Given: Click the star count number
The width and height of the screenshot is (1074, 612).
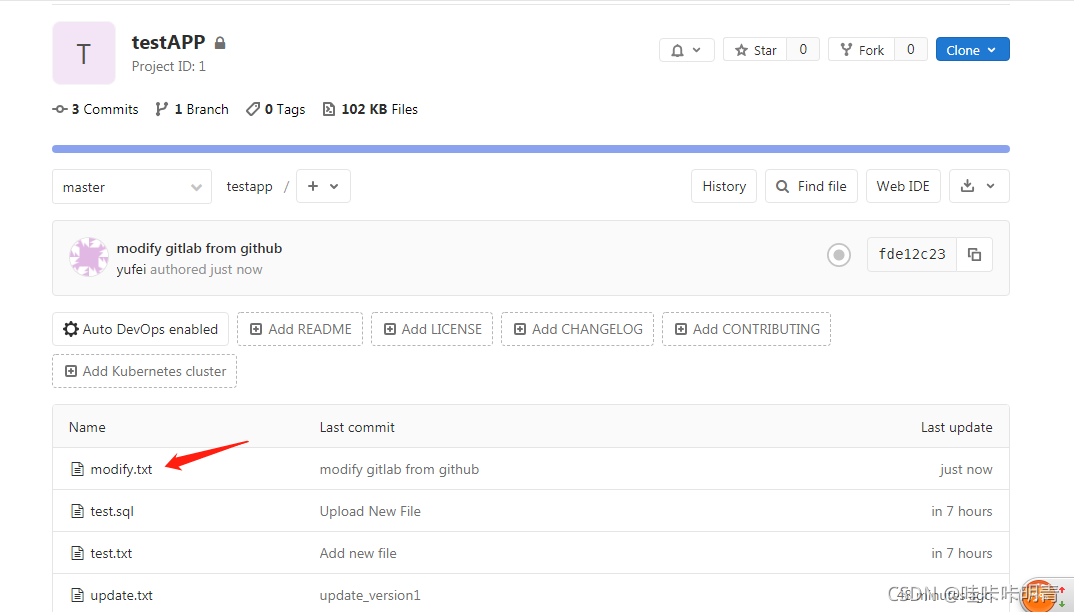Looking at the screenshot, I should pos(803,49).
